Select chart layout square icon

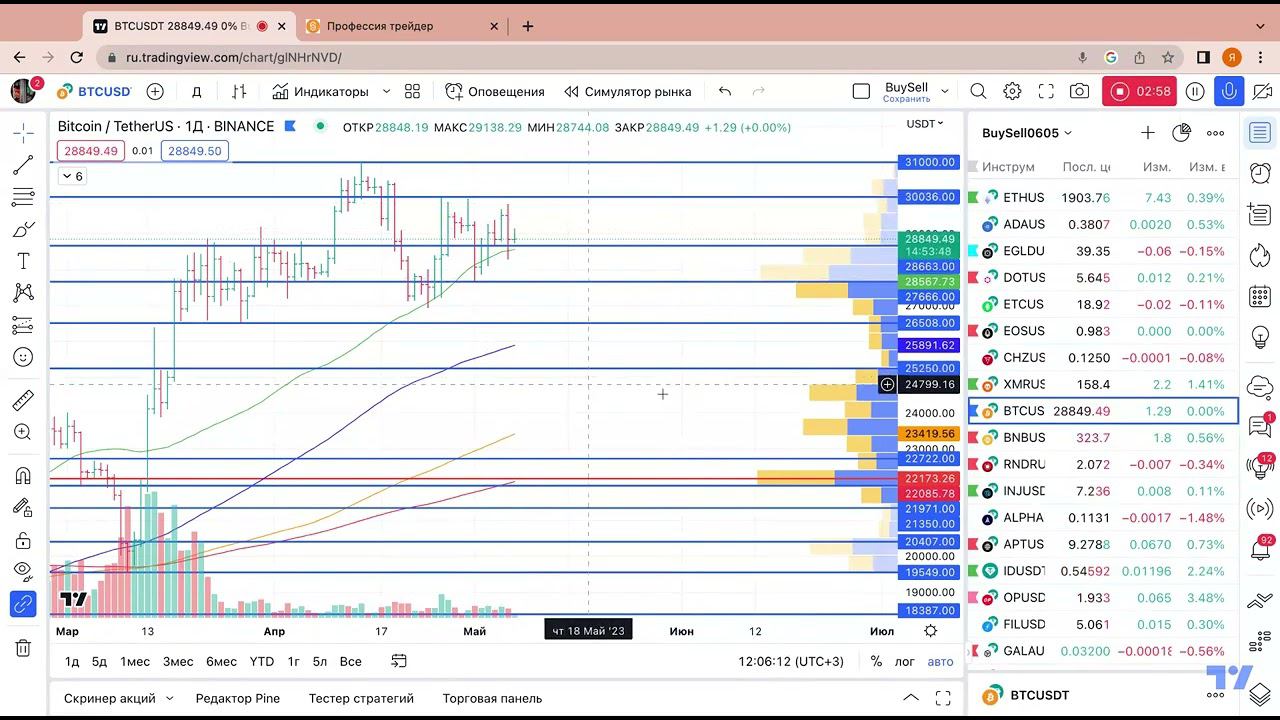pyautogui.click(x=861, y=91)
